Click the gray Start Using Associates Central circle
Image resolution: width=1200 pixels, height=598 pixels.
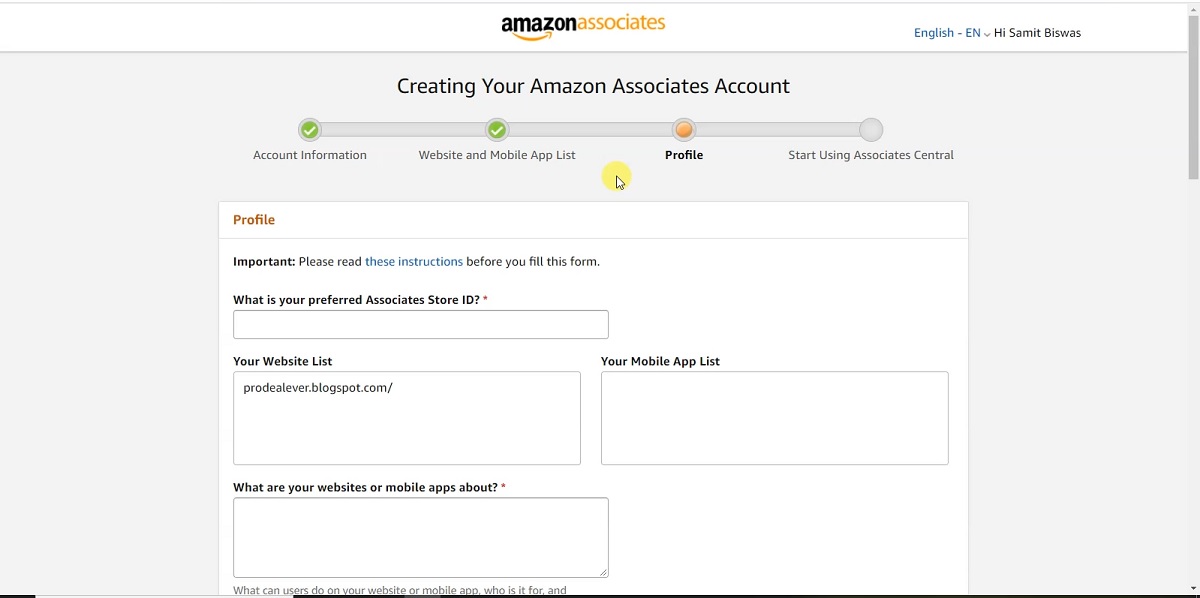pyautogui.click(x=871, y=130)
